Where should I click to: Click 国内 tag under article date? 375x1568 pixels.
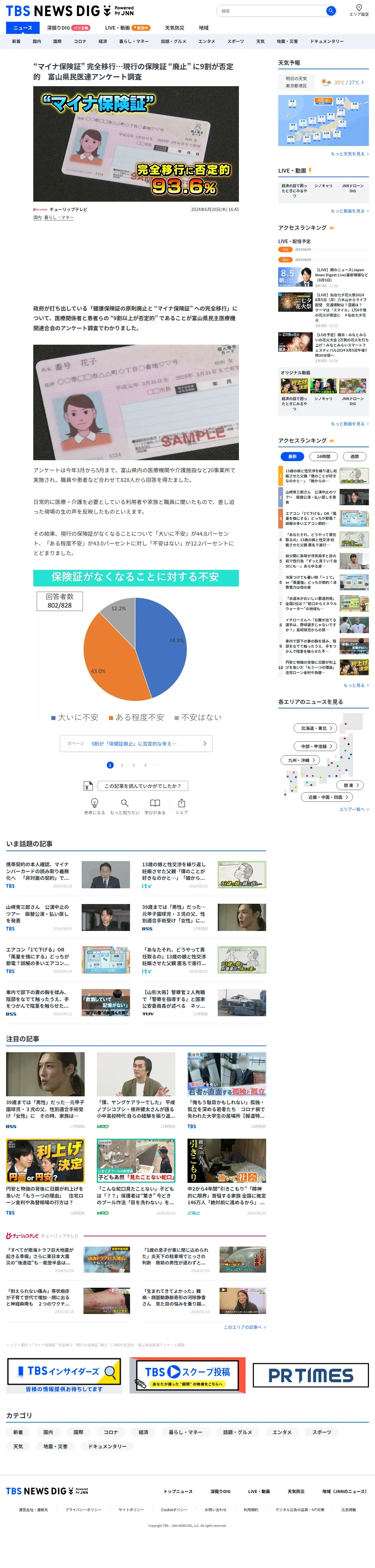[37, 217]
